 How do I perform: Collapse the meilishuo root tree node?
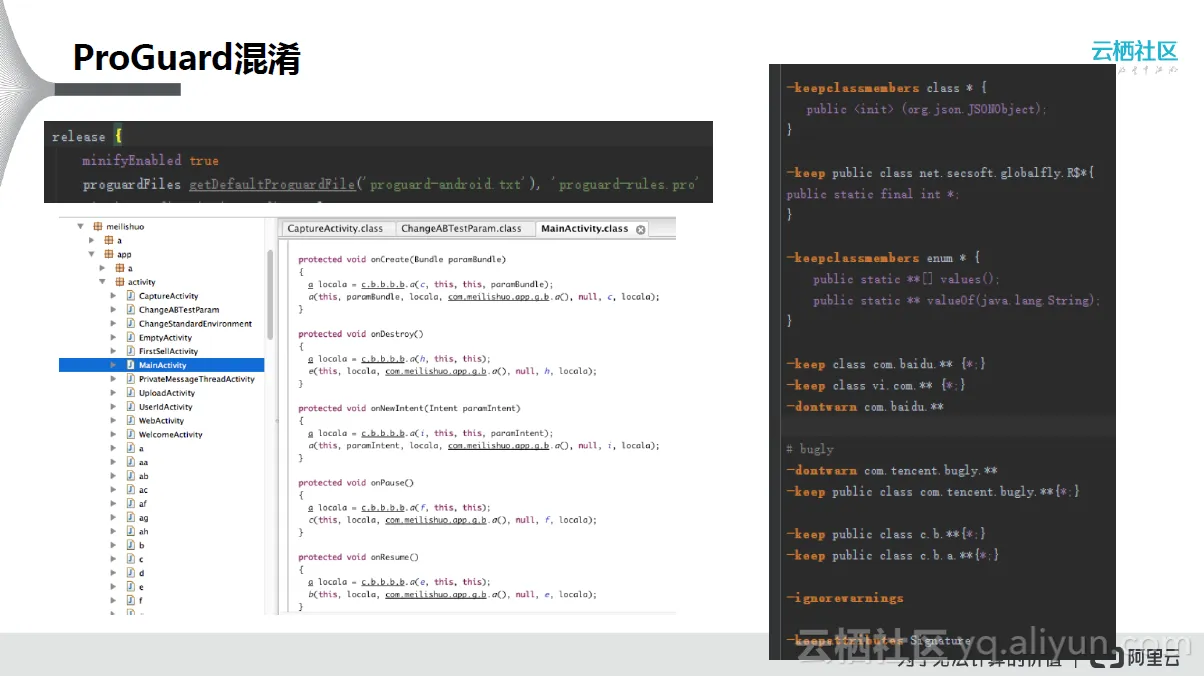click(79, 227)
